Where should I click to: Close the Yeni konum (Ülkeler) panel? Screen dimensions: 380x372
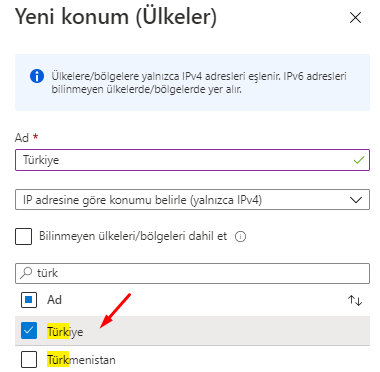pos(355,18)
